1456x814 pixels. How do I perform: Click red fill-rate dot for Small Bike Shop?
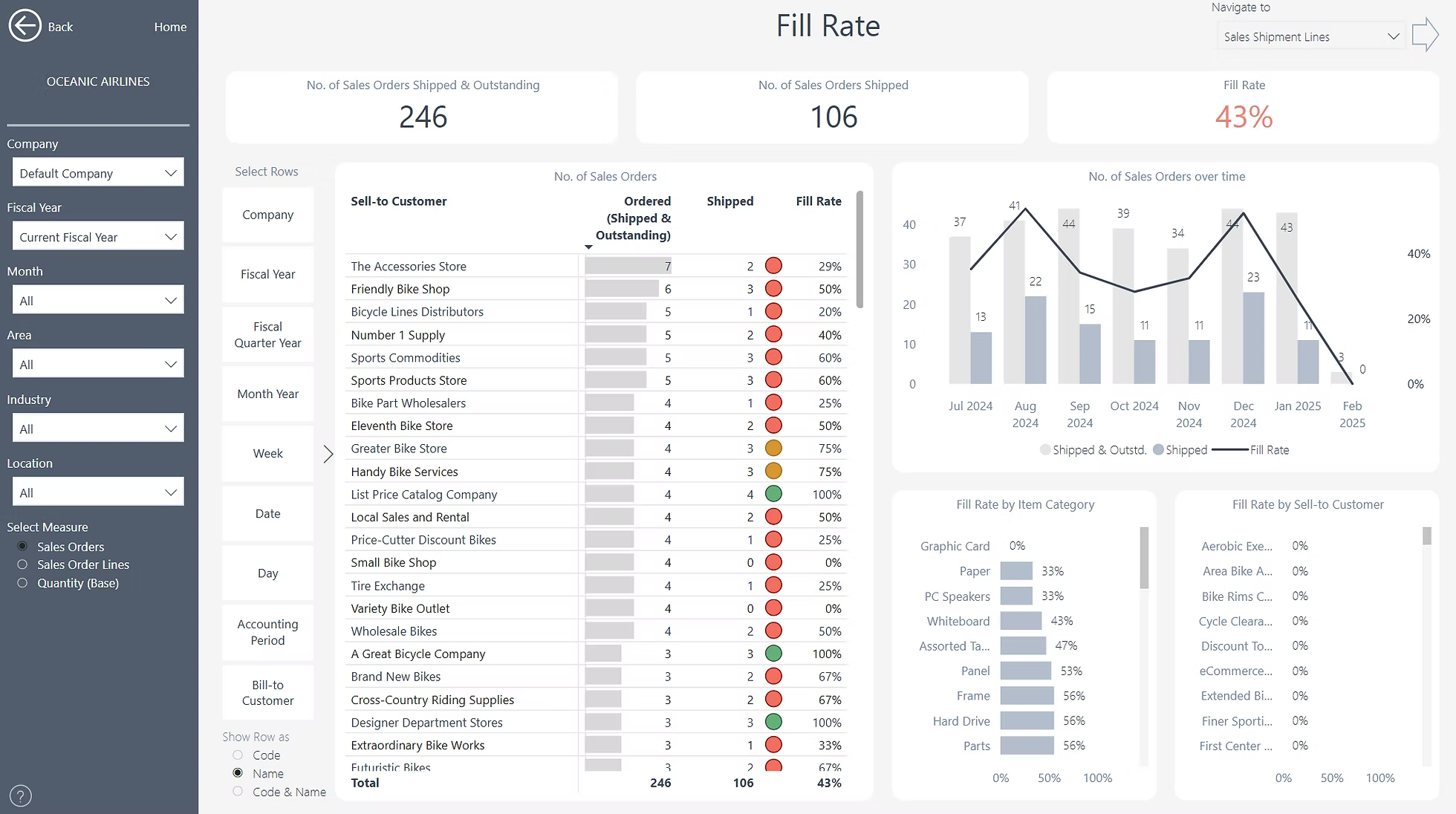coord(773,562)
